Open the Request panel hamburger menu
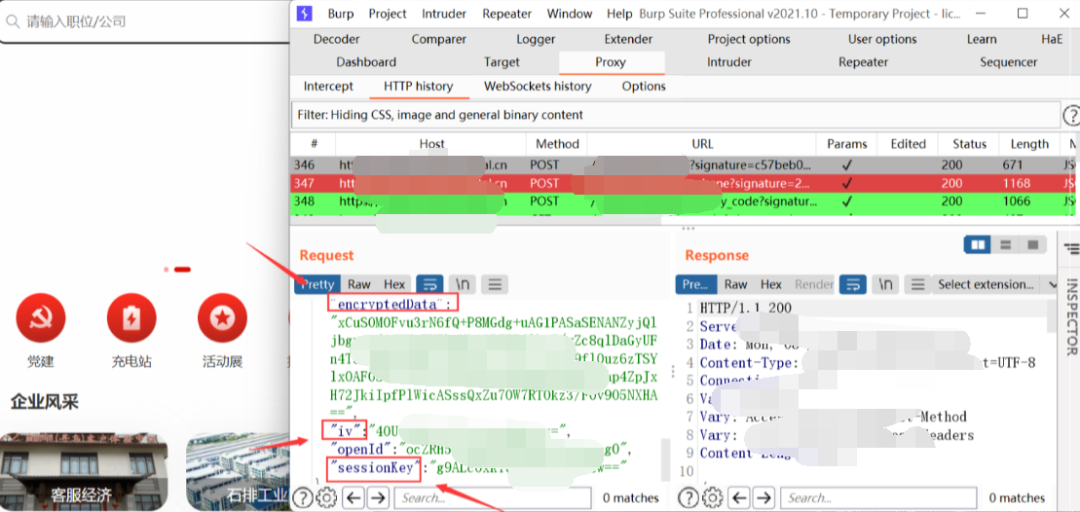Screen dimensions: 1080x512 [x=495, y=284]
